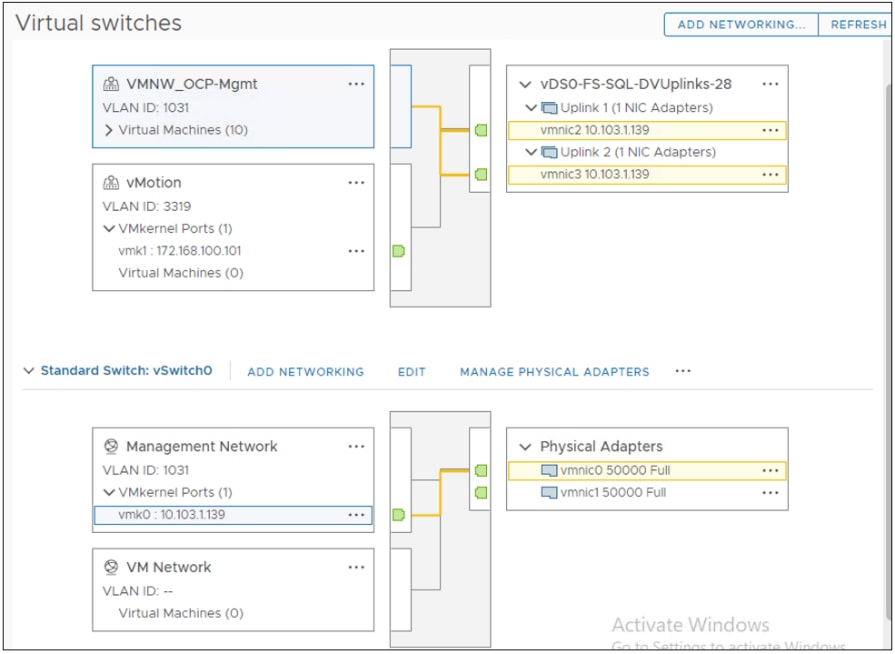895x654 pixels.
Task: Open the vMotion port group actions menu
Action: (x=357, y=182)
